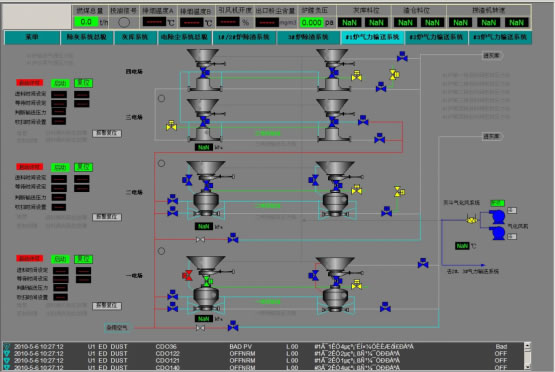The height and width of the screenshot is (372, 555).
Task: Click the green 复位 button in the middle control group
Action: (83, 167)
